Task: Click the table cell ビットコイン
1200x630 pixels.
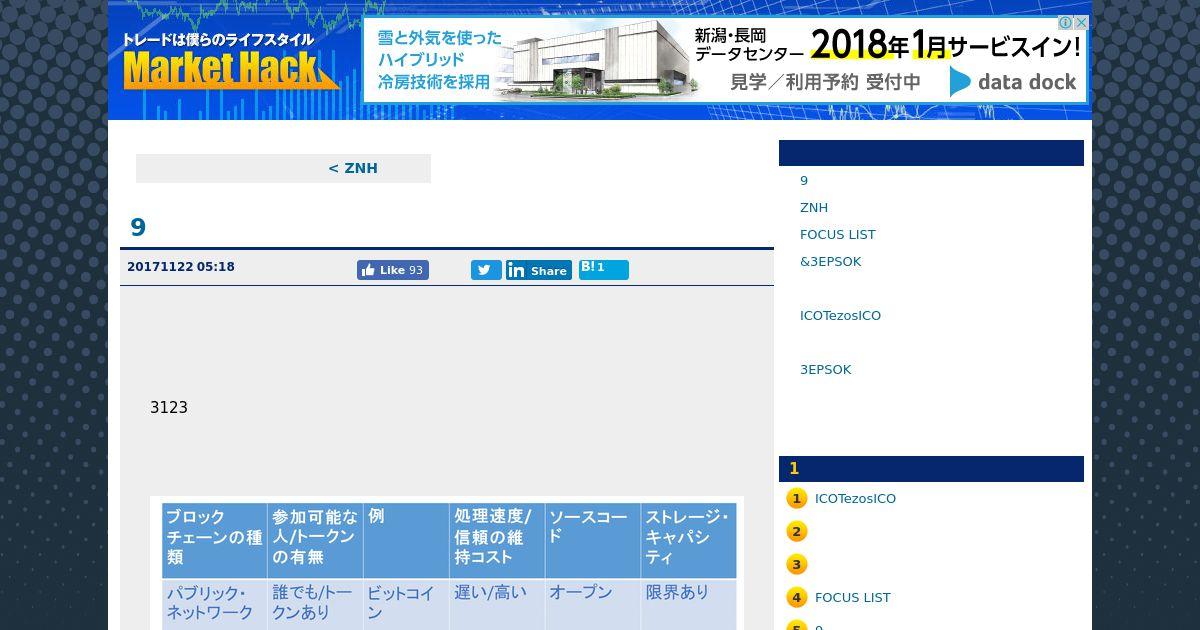Action: click(x=406, y=604)
